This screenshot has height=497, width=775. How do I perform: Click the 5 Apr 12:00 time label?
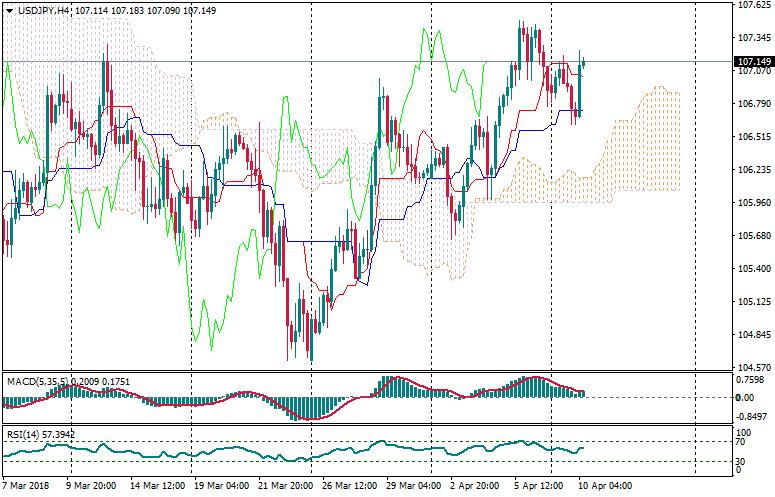(x=540, y=486)
